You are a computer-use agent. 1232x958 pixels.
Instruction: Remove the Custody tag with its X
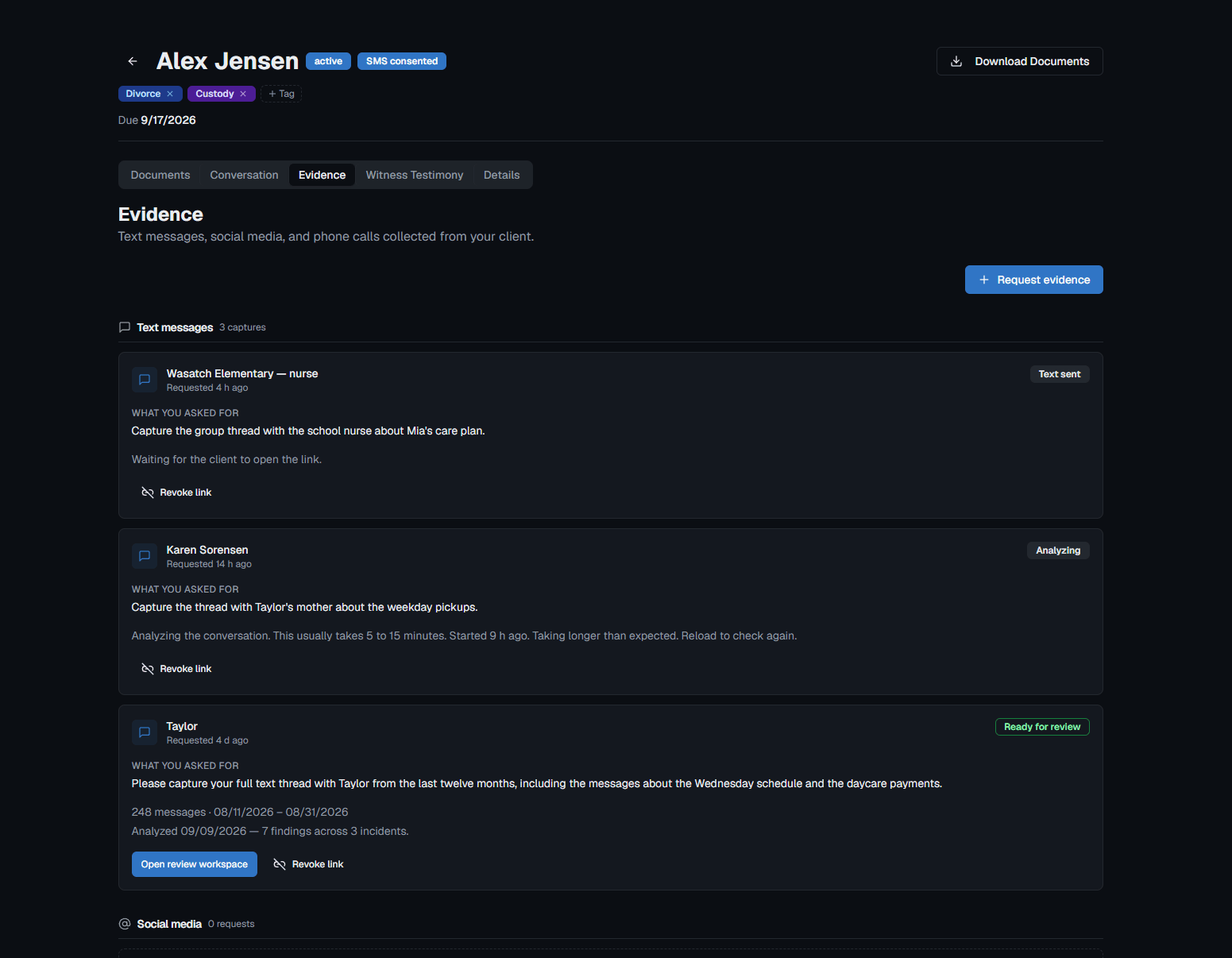243,94
